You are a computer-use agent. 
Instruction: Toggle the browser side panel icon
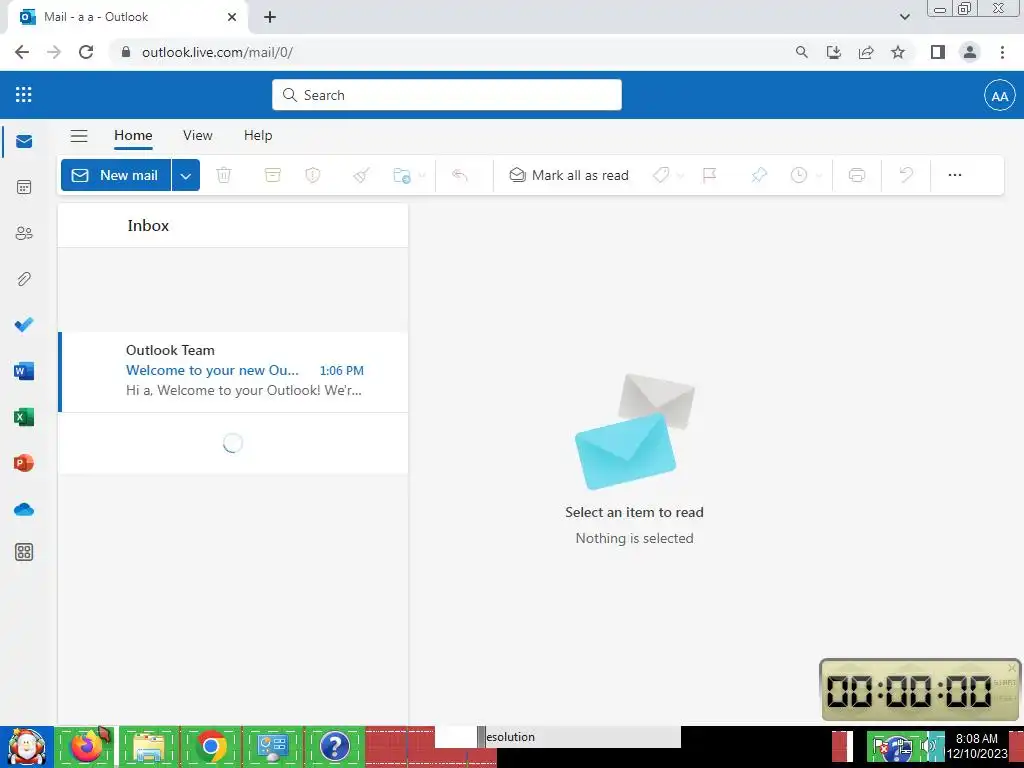(x=938, y=52)
